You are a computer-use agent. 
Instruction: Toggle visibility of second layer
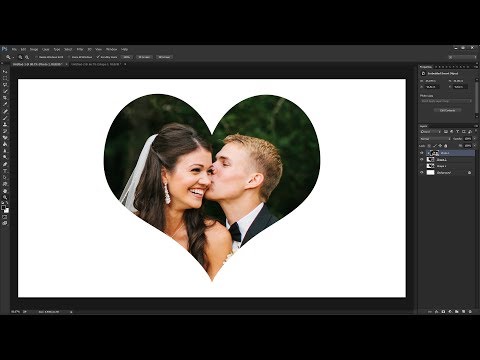tap(422, 160)
